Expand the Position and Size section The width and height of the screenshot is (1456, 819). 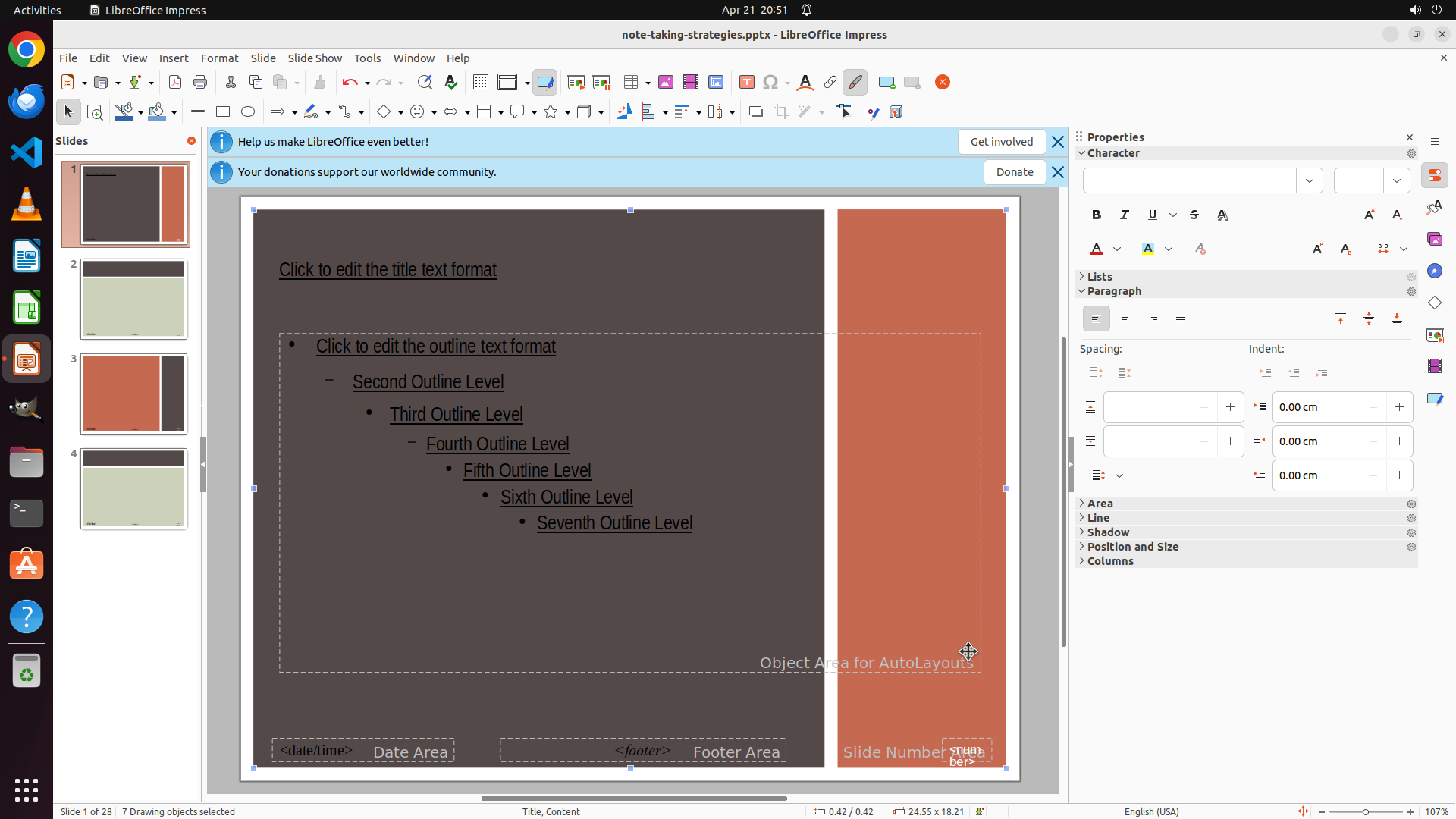click(1133, 547)
